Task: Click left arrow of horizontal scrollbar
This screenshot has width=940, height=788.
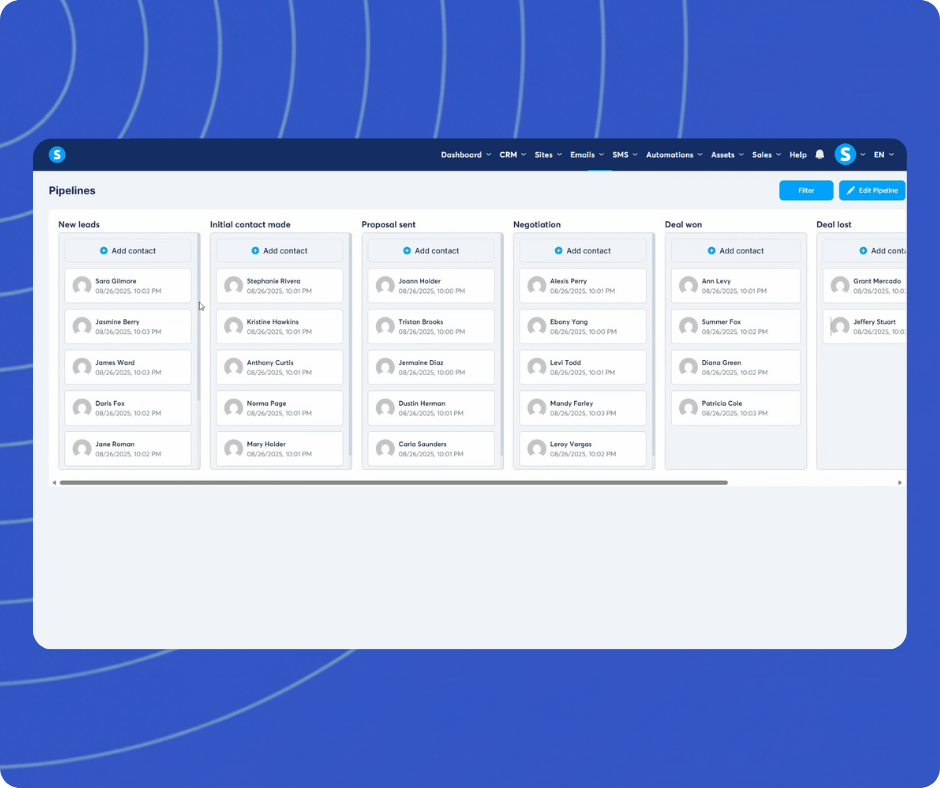Action: [54, 482]
